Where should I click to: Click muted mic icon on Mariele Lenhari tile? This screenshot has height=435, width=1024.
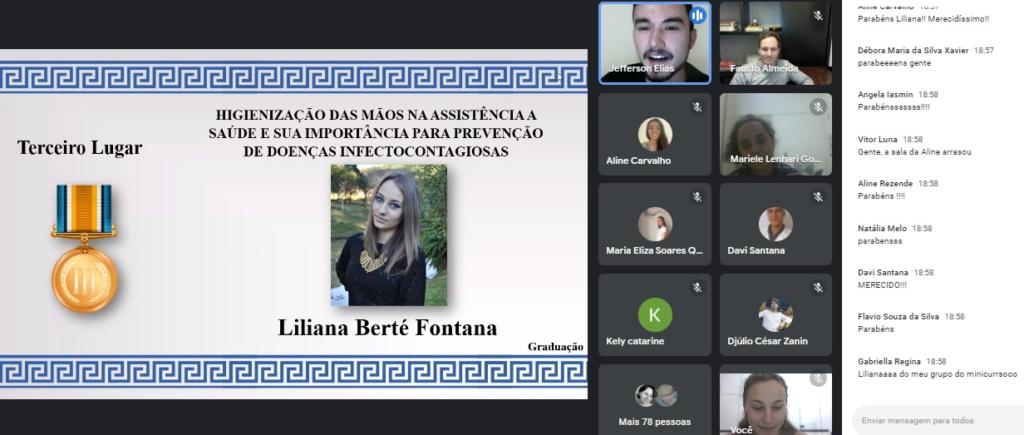pyautogui.click(x=817, y=107)
